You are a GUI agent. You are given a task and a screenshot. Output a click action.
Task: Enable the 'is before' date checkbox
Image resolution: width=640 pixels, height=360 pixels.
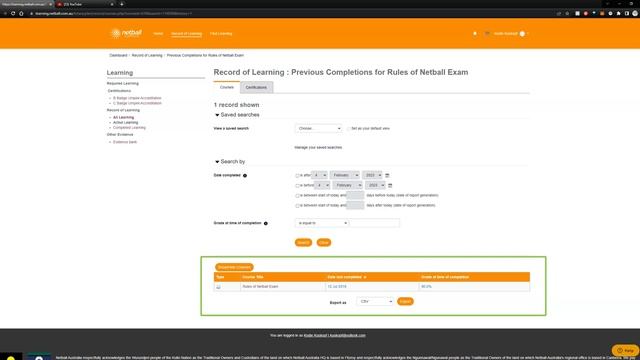[297, 186]
